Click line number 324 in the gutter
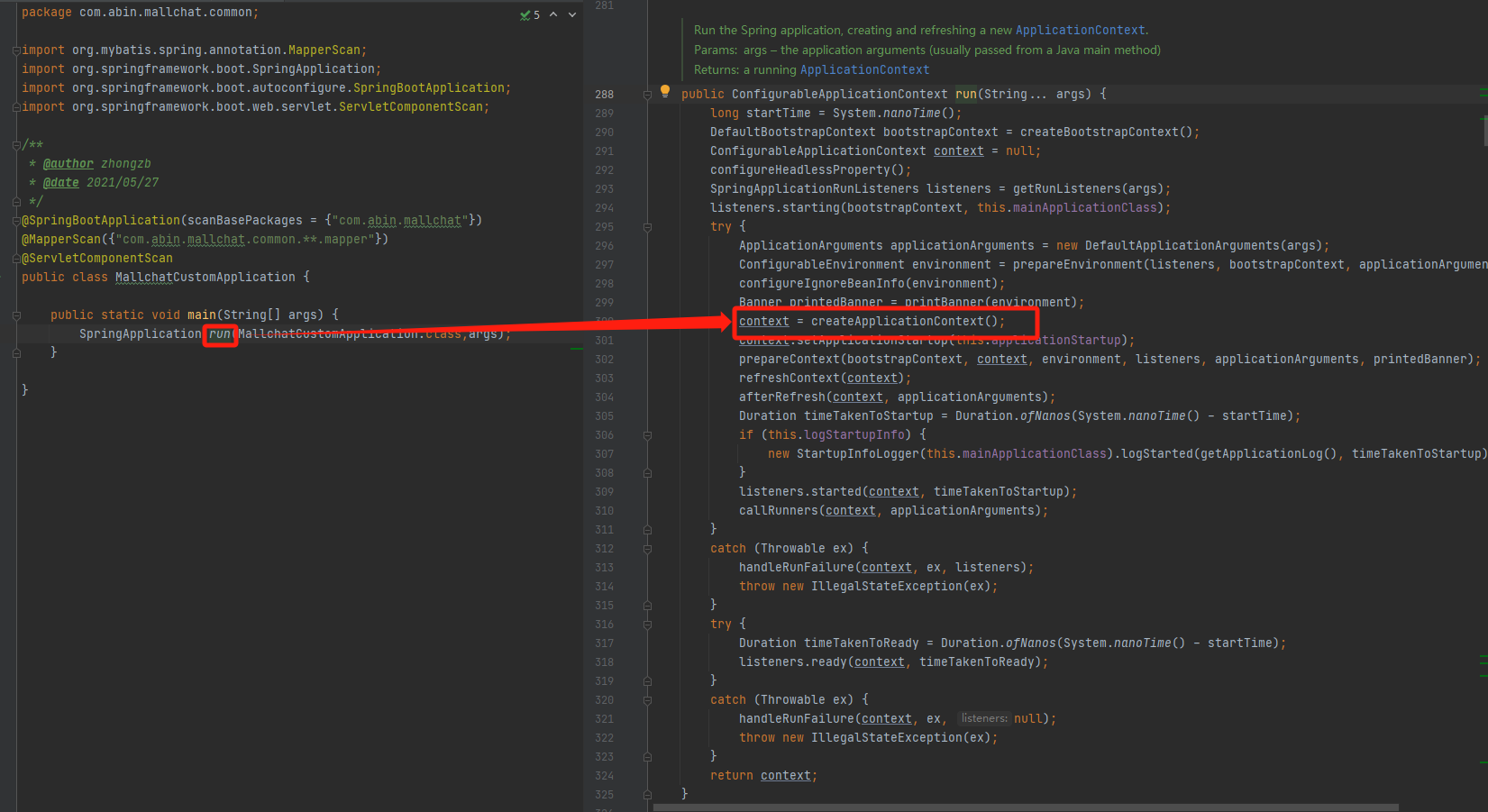This screenshot has width=1488, height=812. (604, 776)
